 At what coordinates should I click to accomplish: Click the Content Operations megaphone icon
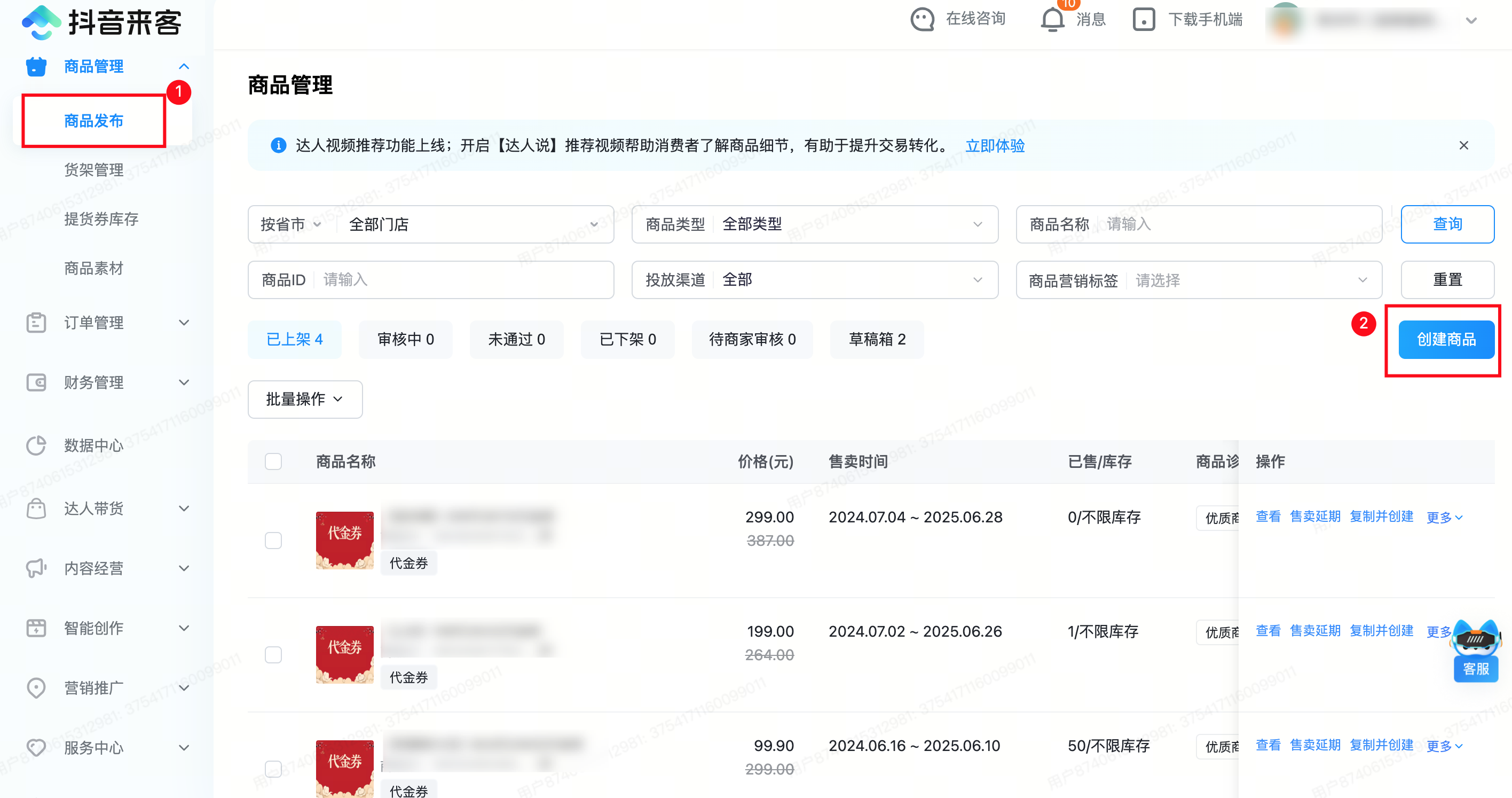click(36, 568)
